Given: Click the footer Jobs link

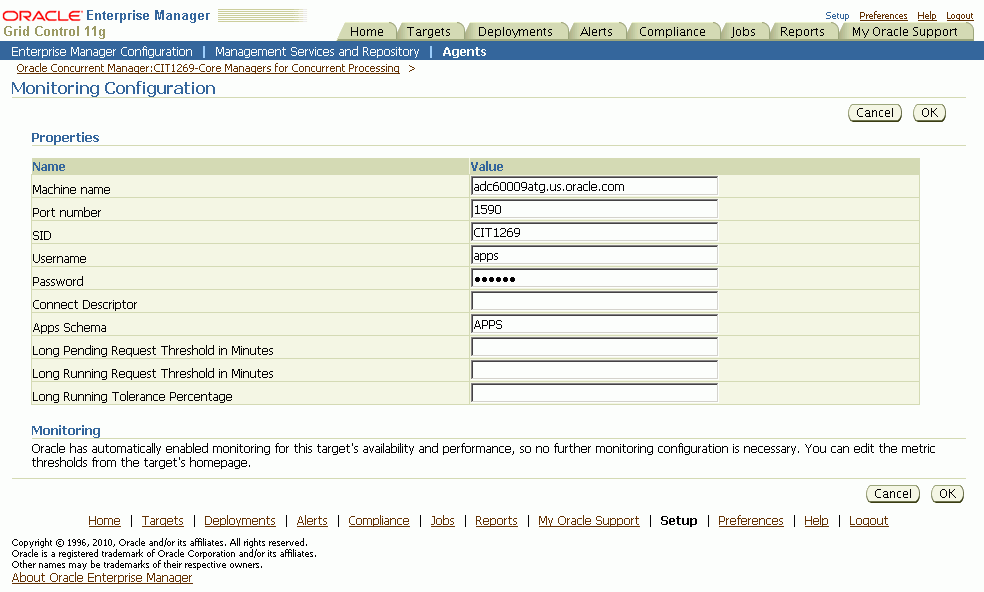Looking at the screenshot, I should [x=442, y=520].
